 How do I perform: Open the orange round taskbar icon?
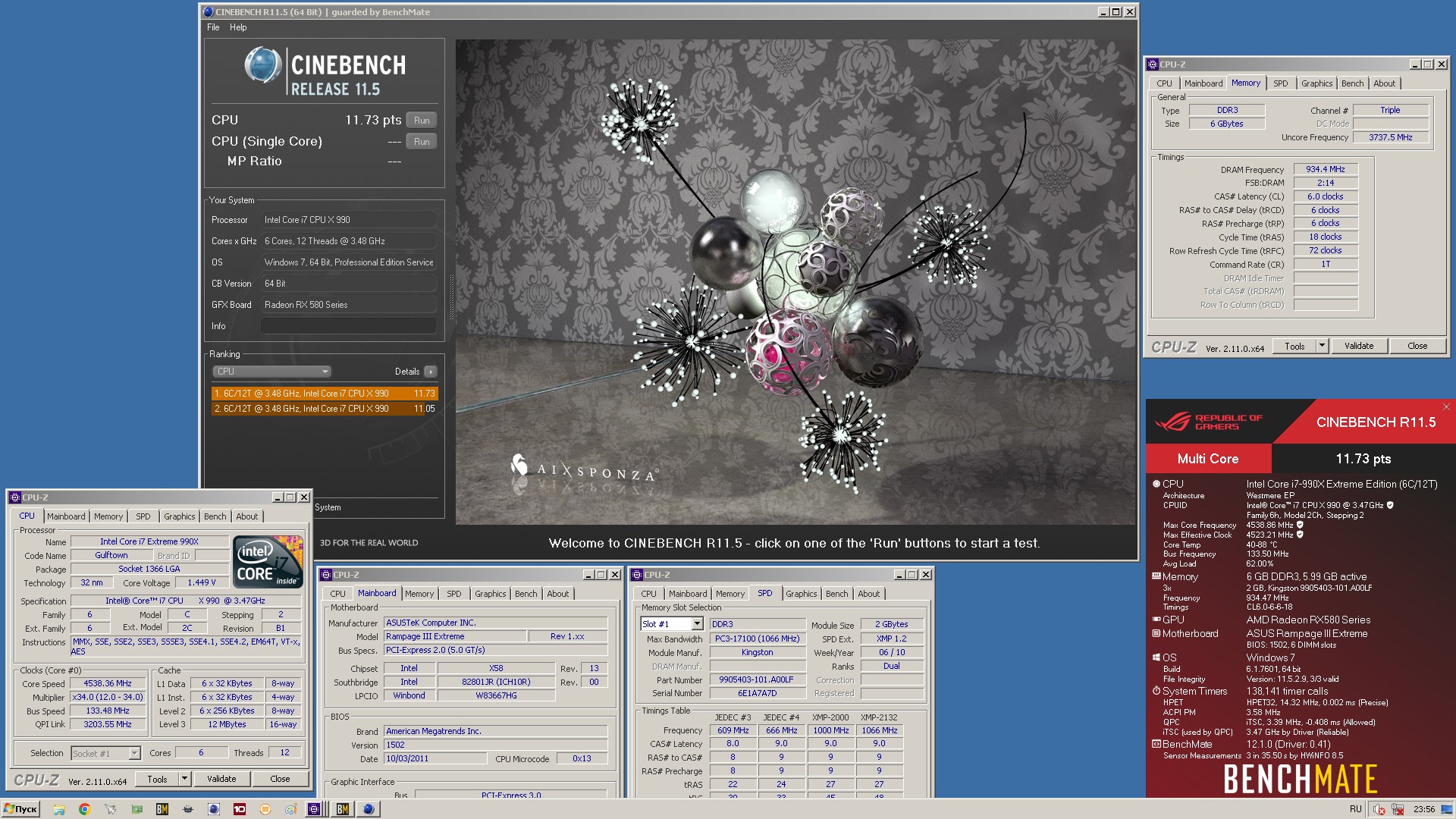265,809
